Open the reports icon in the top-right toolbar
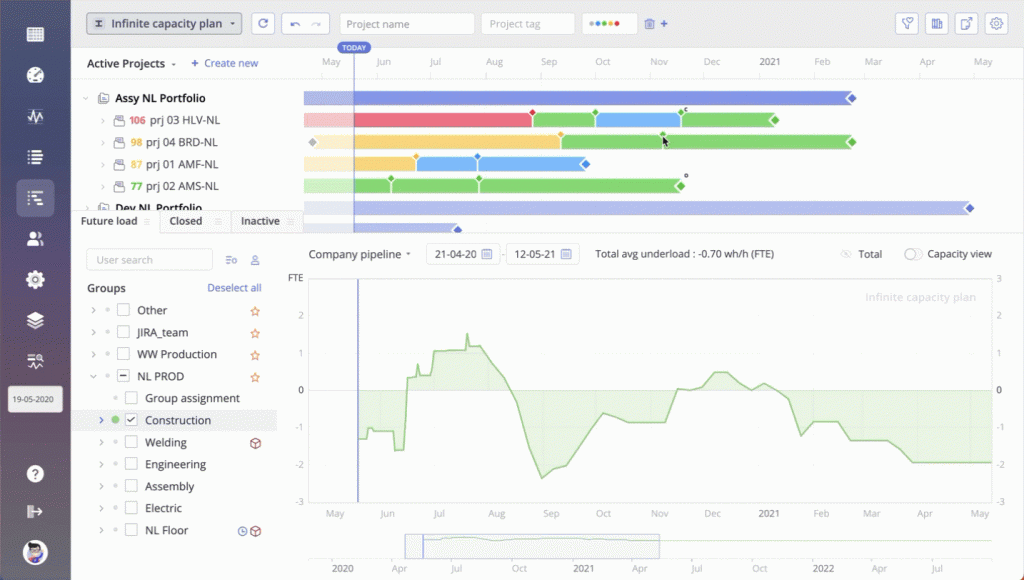Image resolution: width=1024 pixels, height=580 pixels. (x=936, y=22)
